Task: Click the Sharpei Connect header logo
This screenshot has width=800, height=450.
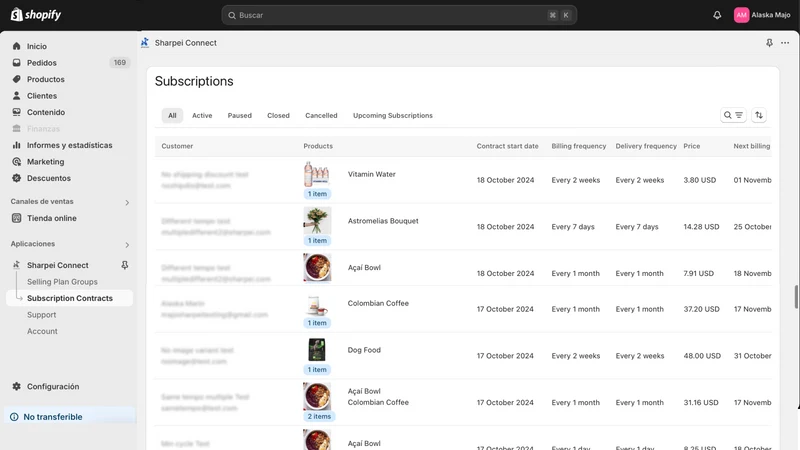Action: [x=145, y=43]
